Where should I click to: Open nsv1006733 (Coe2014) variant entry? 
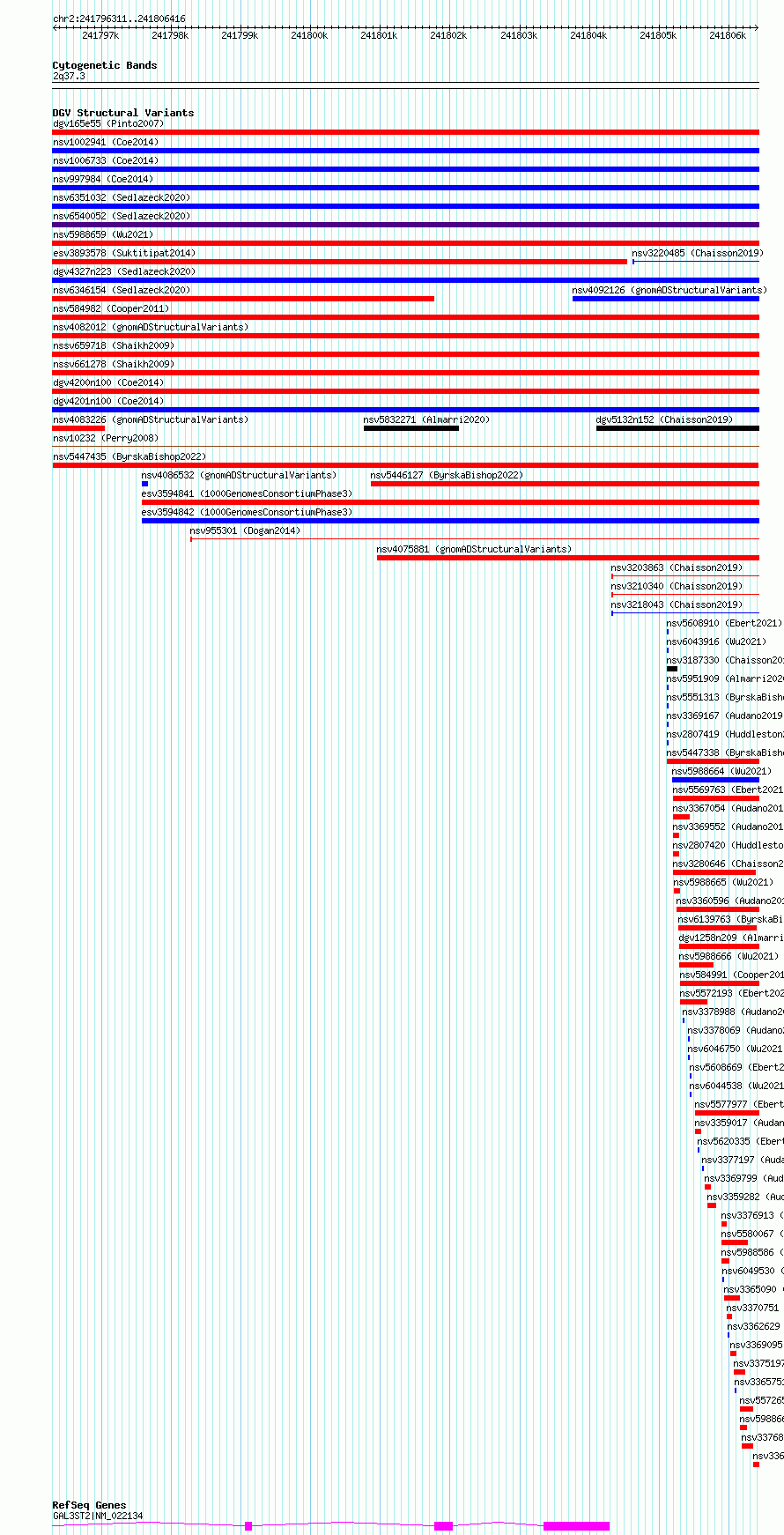[x=106, y=161]
